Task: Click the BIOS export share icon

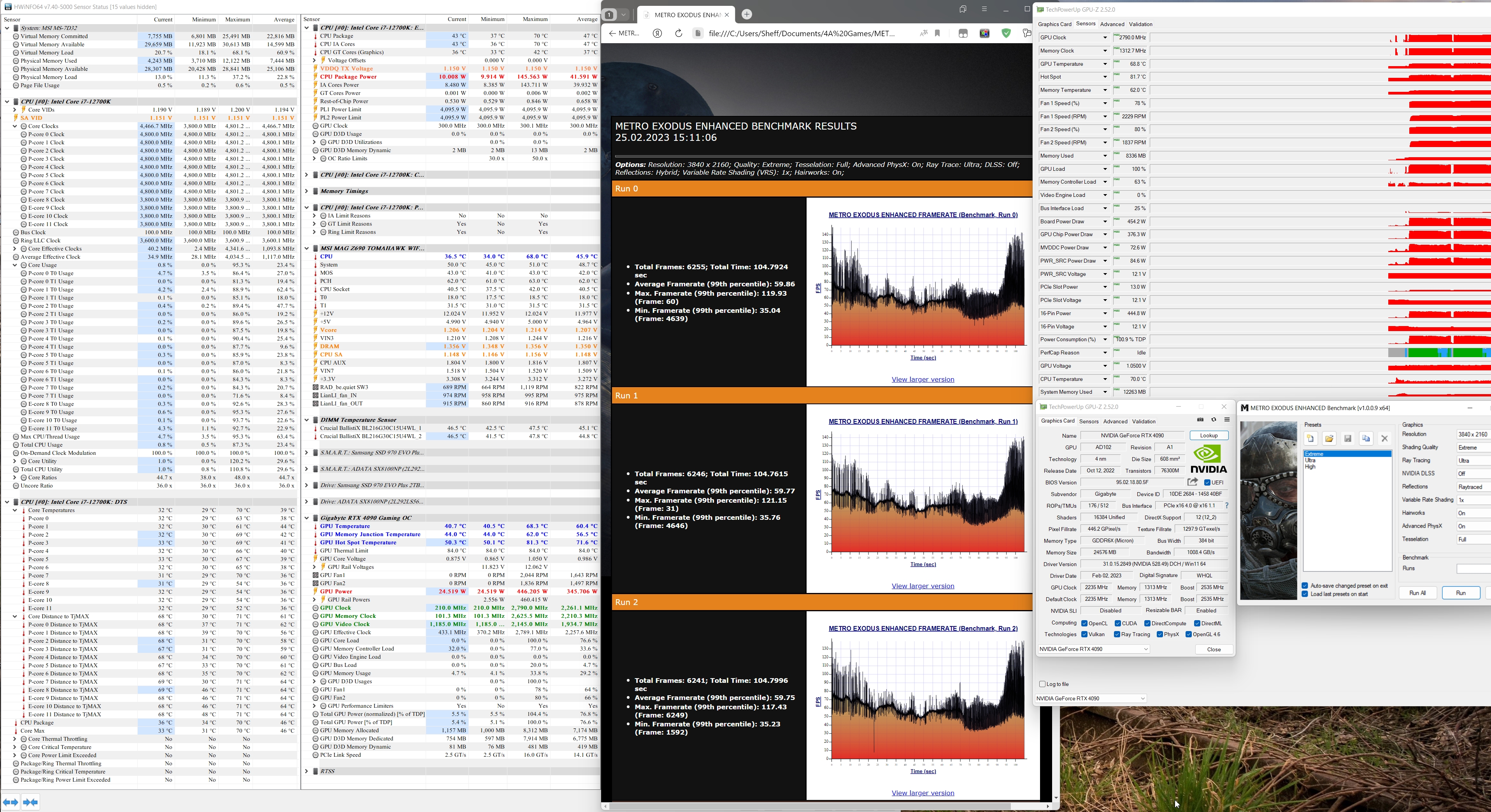Action: pos(1192,482)
